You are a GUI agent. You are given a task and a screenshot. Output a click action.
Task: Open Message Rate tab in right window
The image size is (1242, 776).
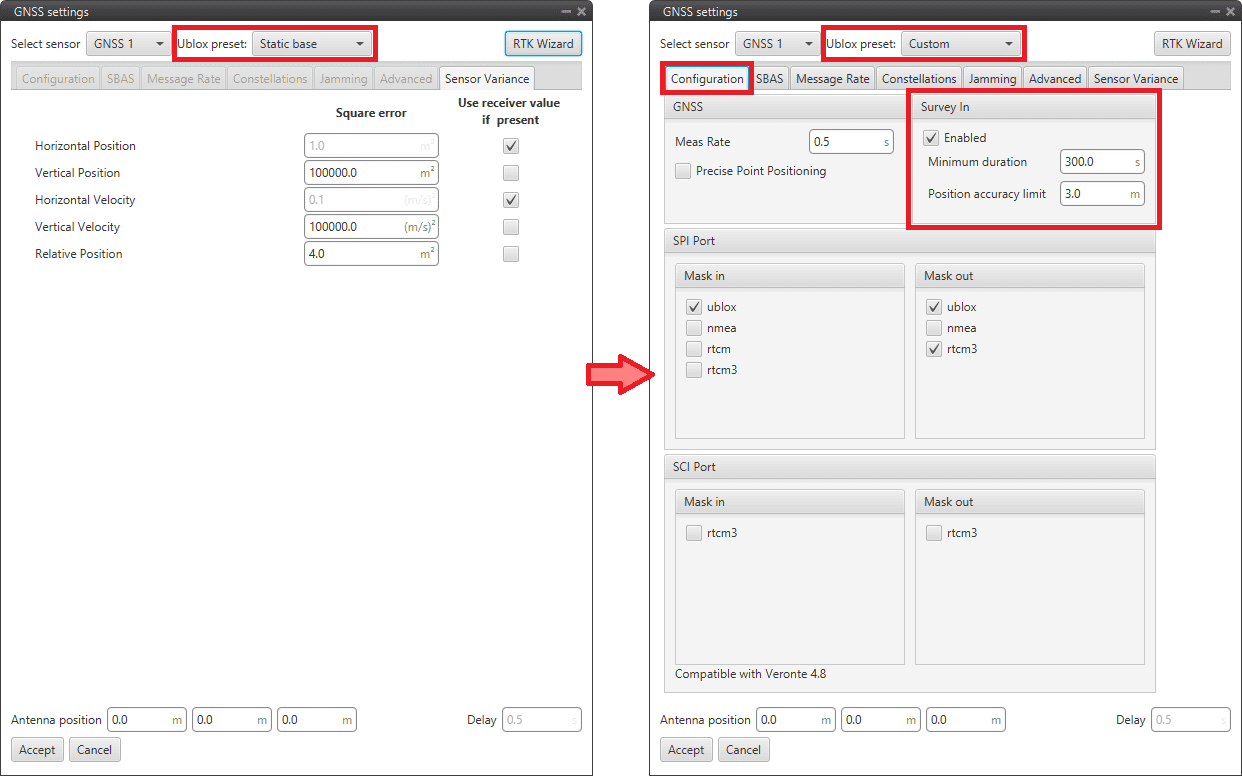[x=832, y=79]
